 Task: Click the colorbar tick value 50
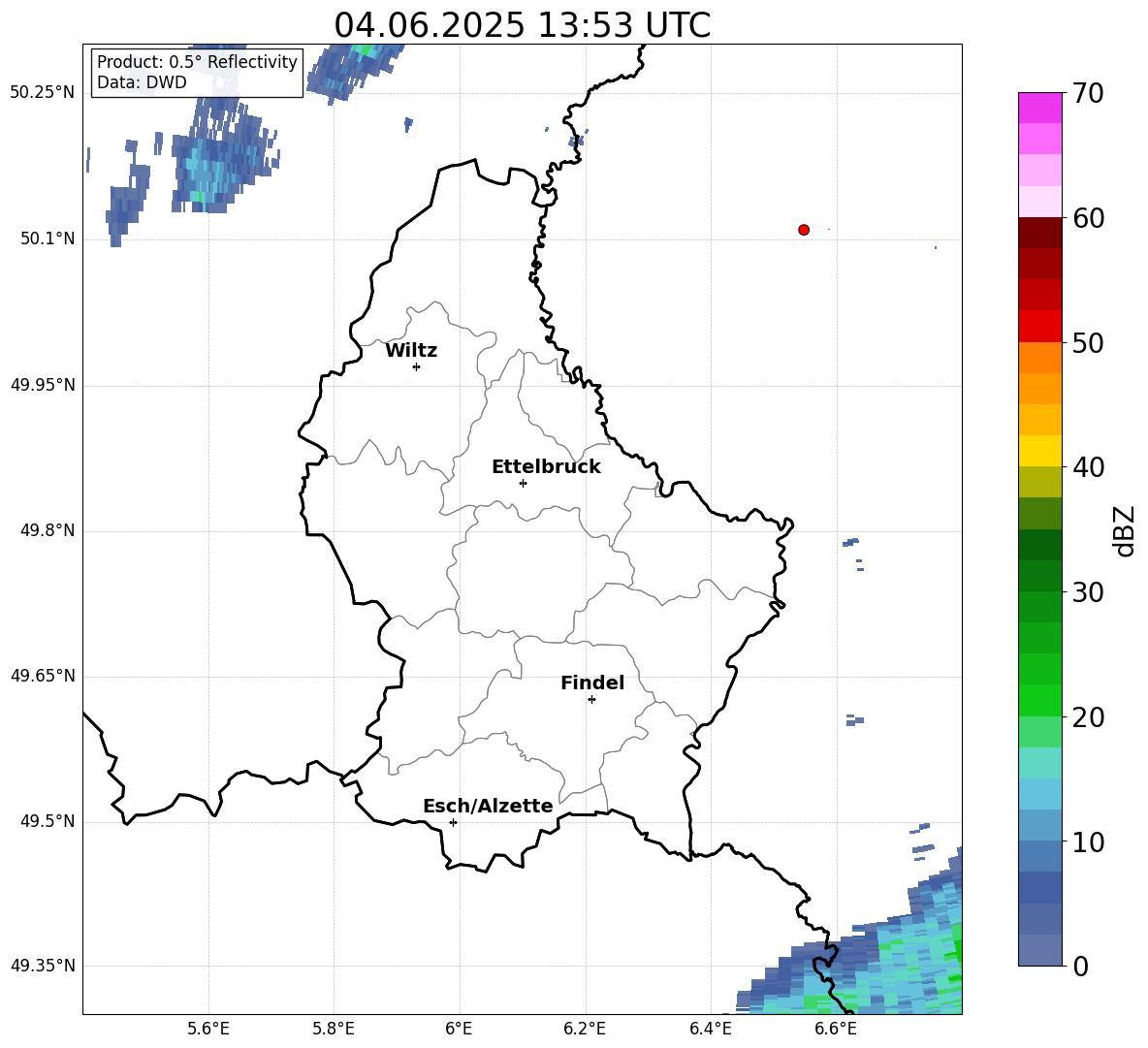click(x=1088, y=342)
